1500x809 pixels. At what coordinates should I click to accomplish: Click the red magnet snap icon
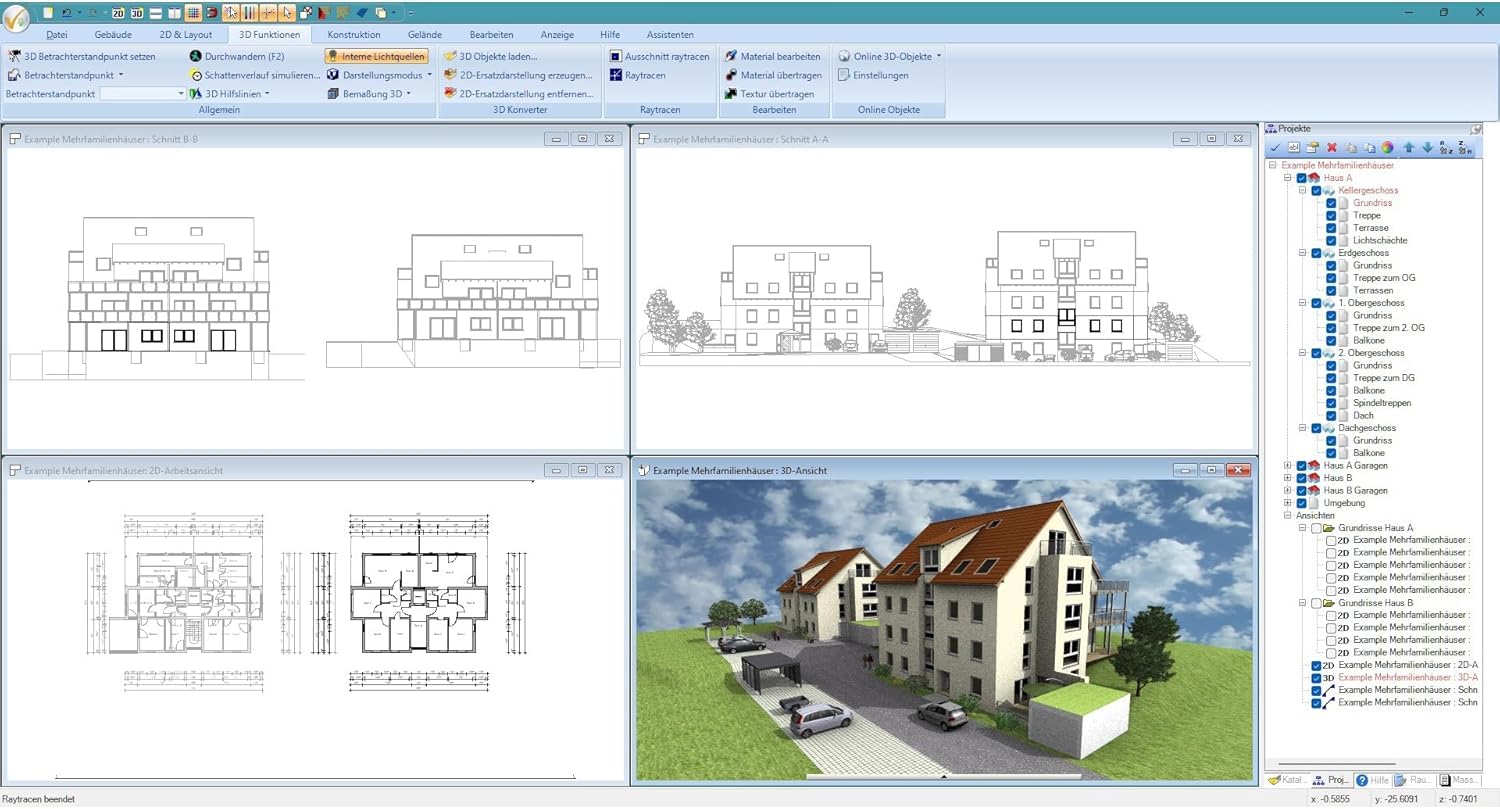click(x=212, y=13)
